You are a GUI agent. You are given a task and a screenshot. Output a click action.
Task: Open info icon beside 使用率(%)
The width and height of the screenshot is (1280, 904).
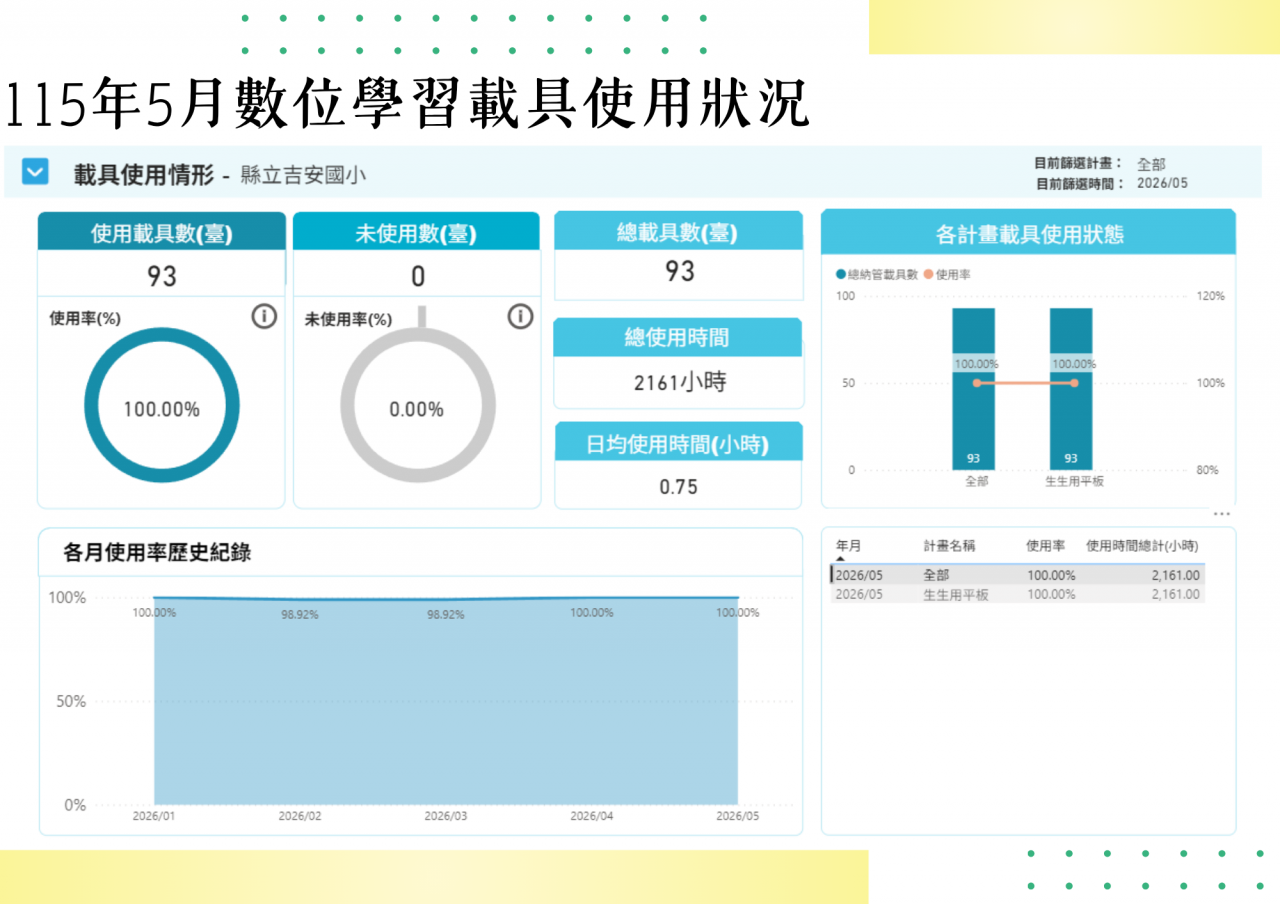click(x=263, y=317)
